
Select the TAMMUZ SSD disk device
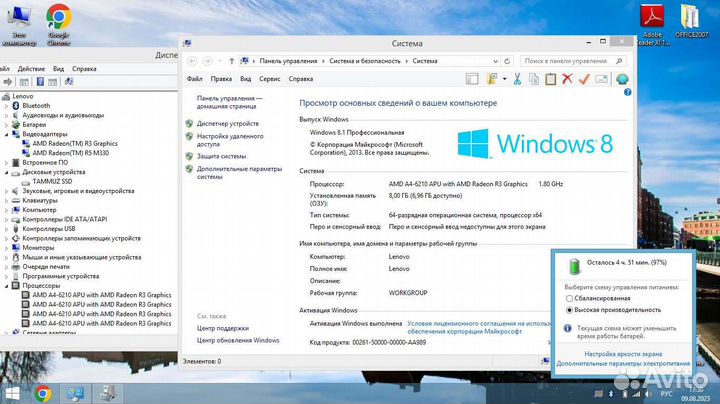(52, 181)
